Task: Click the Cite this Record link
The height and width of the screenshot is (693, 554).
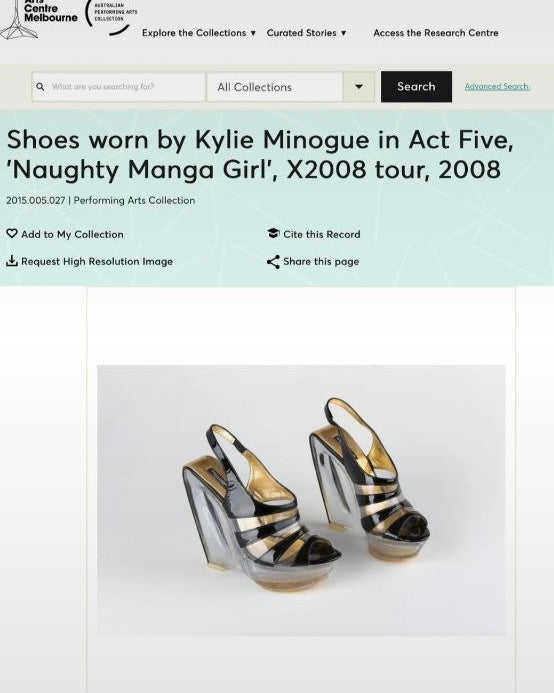Action: (x=321, y=234)
